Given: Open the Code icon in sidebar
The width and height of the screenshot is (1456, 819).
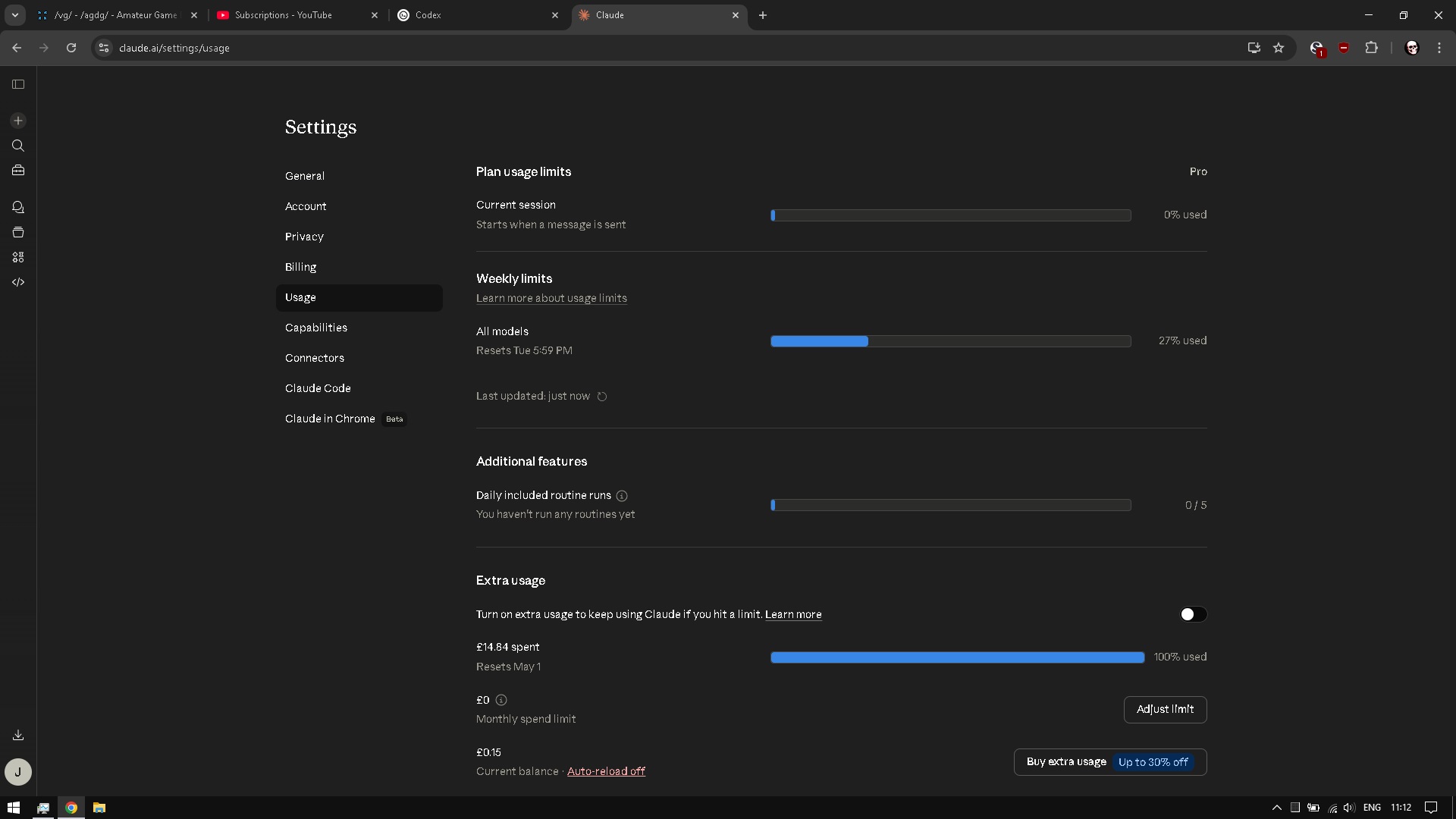Looking at the screenshot, I should click(x=18, y=282).
